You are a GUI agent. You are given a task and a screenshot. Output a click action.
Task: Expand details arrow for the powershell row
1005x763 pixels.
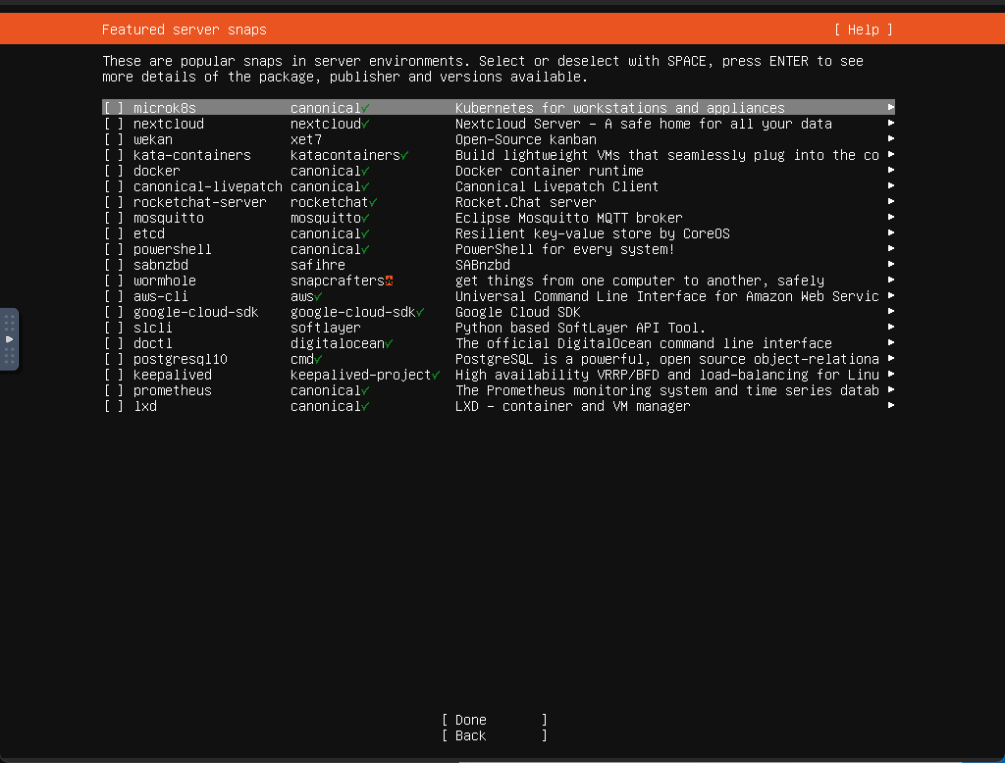pos(890,249)
